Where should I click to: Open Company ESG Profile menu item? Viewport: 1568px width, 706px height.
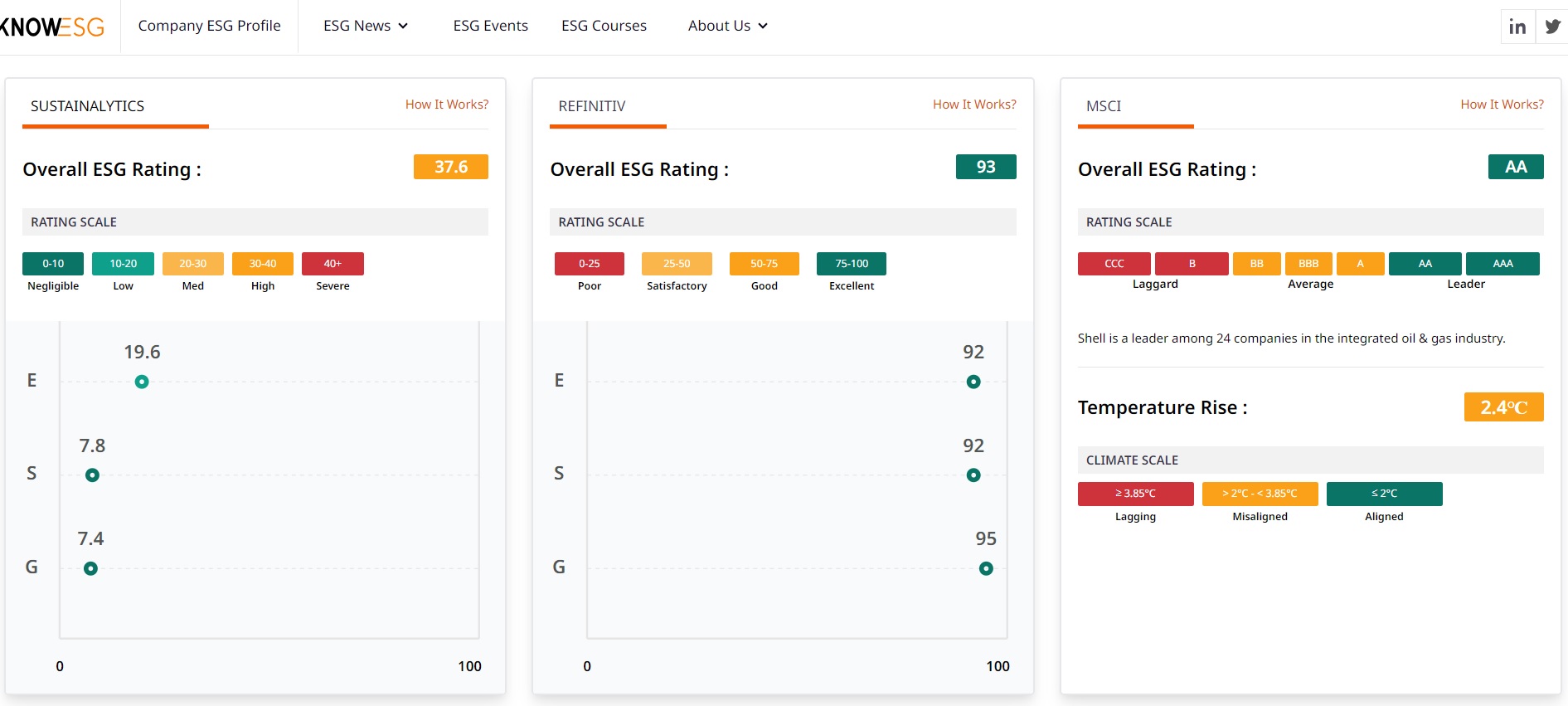point(209,26)
